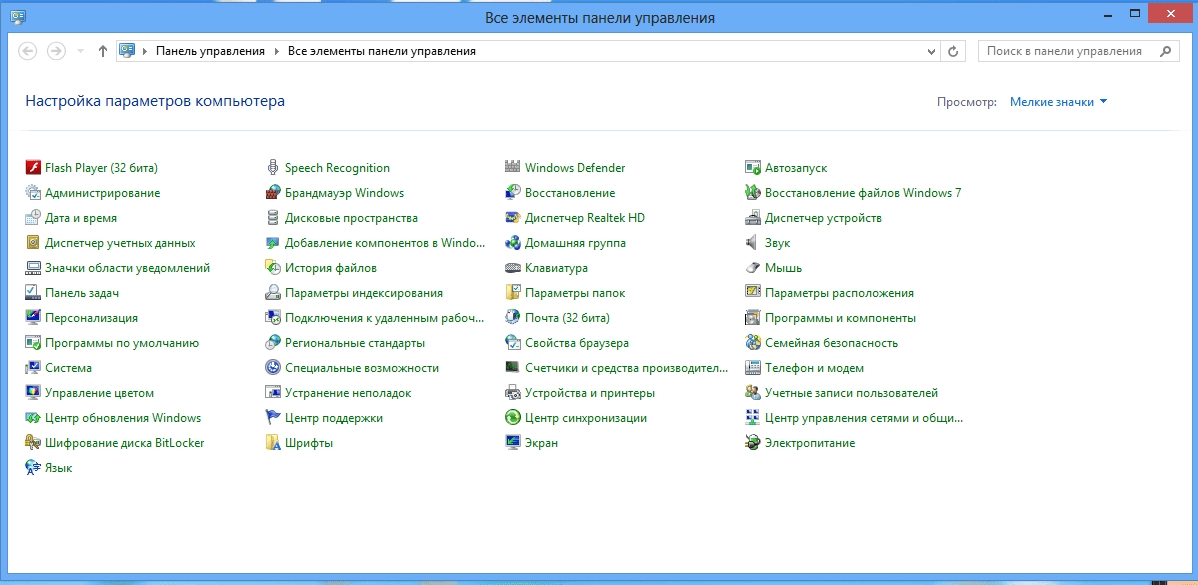Screen dimensions: 1198x585
Task: Click the Шифрование диска BitLocker icon
Action: (x=33, y=443)
